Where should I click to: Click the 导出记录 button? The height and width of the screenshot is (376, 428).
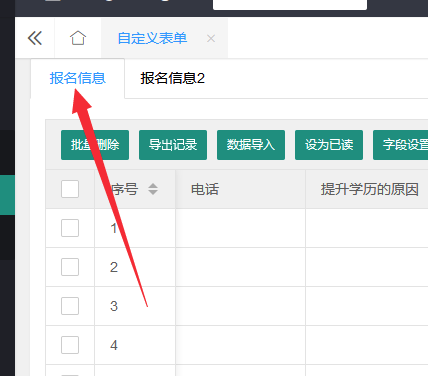(x=173, y=145)
